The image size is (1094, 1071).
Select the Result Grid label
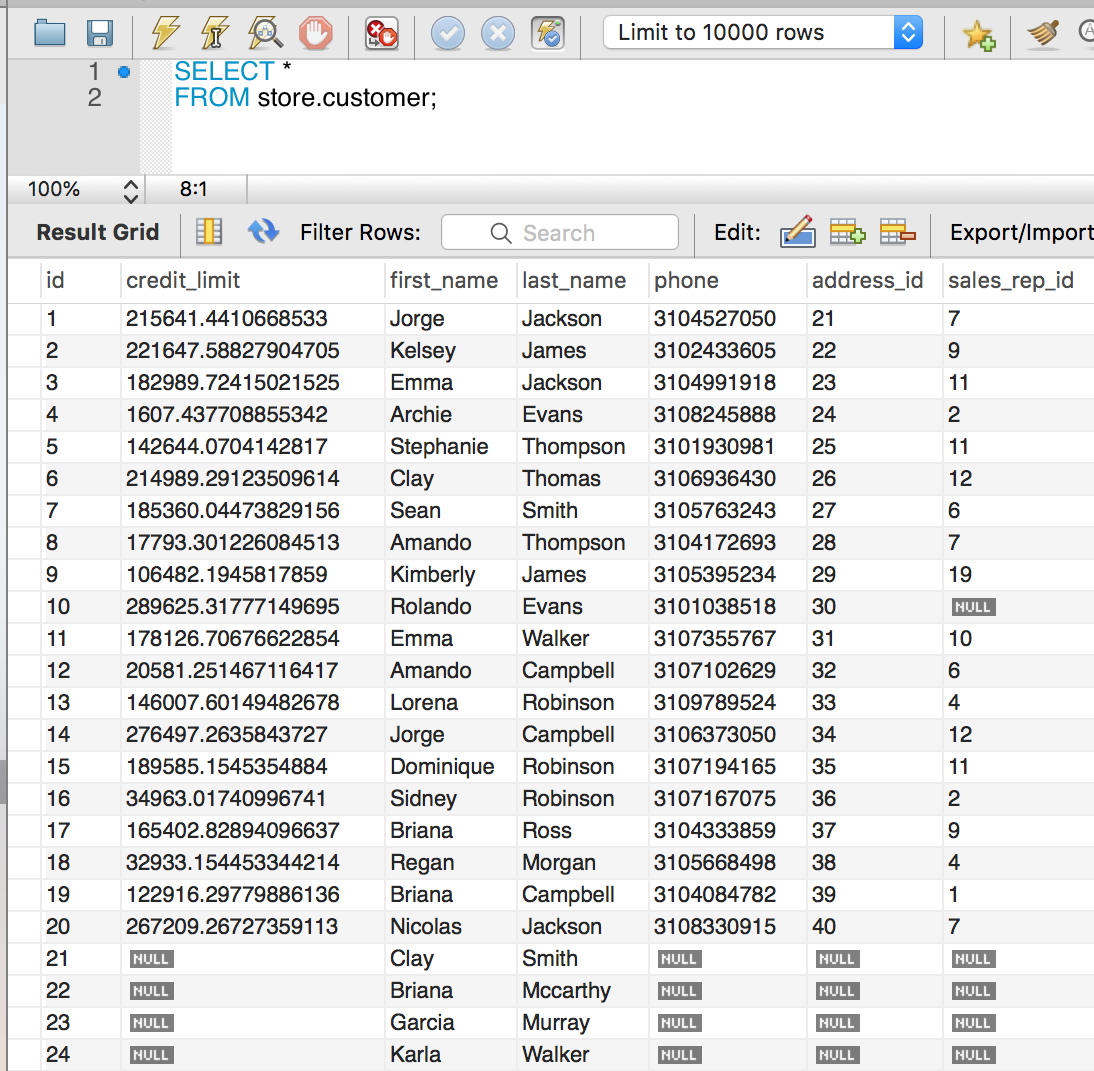click(x=98, y=232)
